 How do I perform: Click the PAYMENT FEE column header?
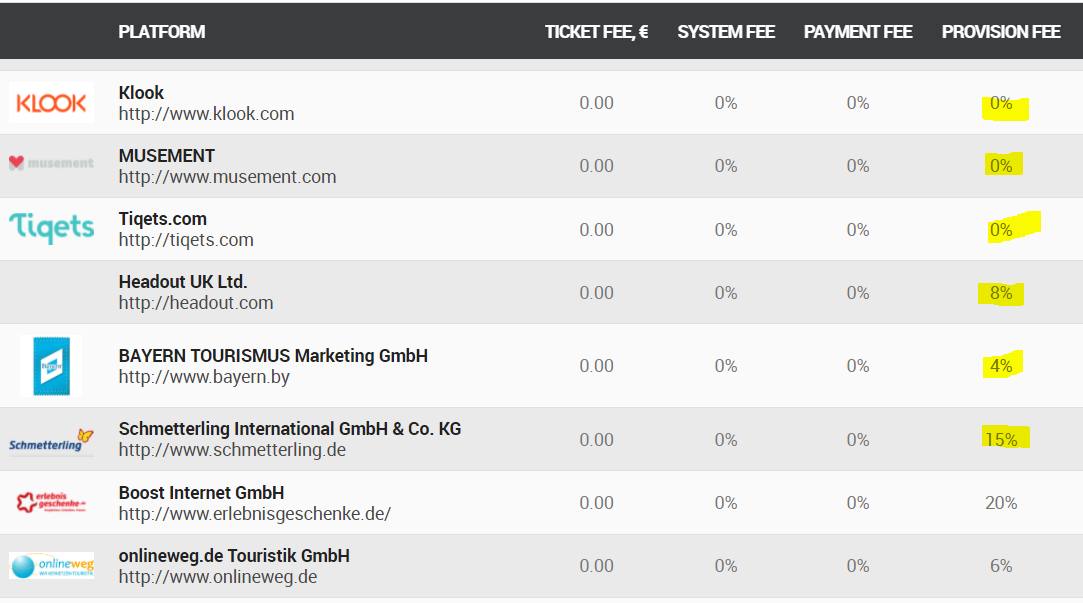coord(858,32)
